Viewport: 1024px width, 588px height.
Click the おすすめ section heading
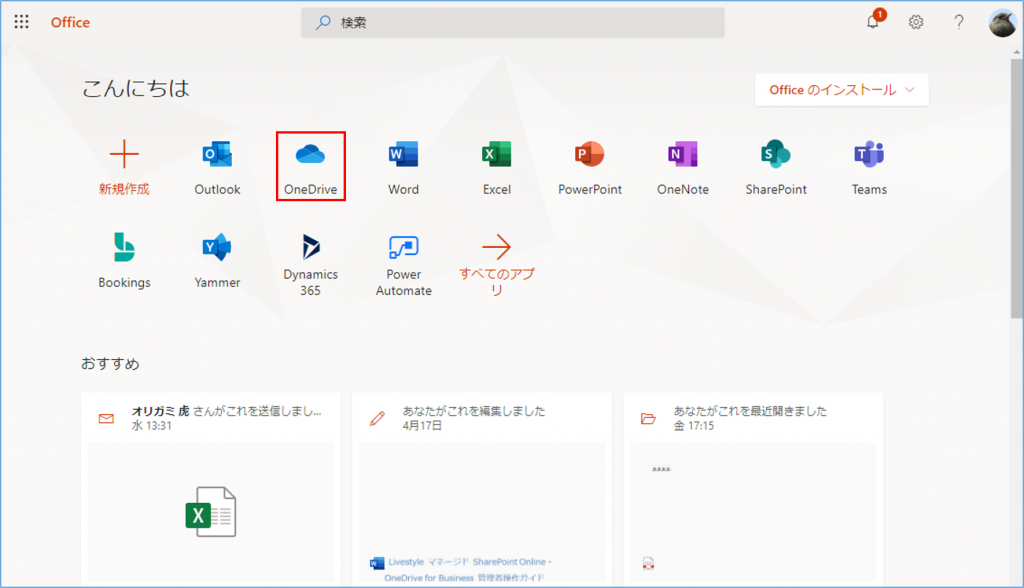coord(110,363)
